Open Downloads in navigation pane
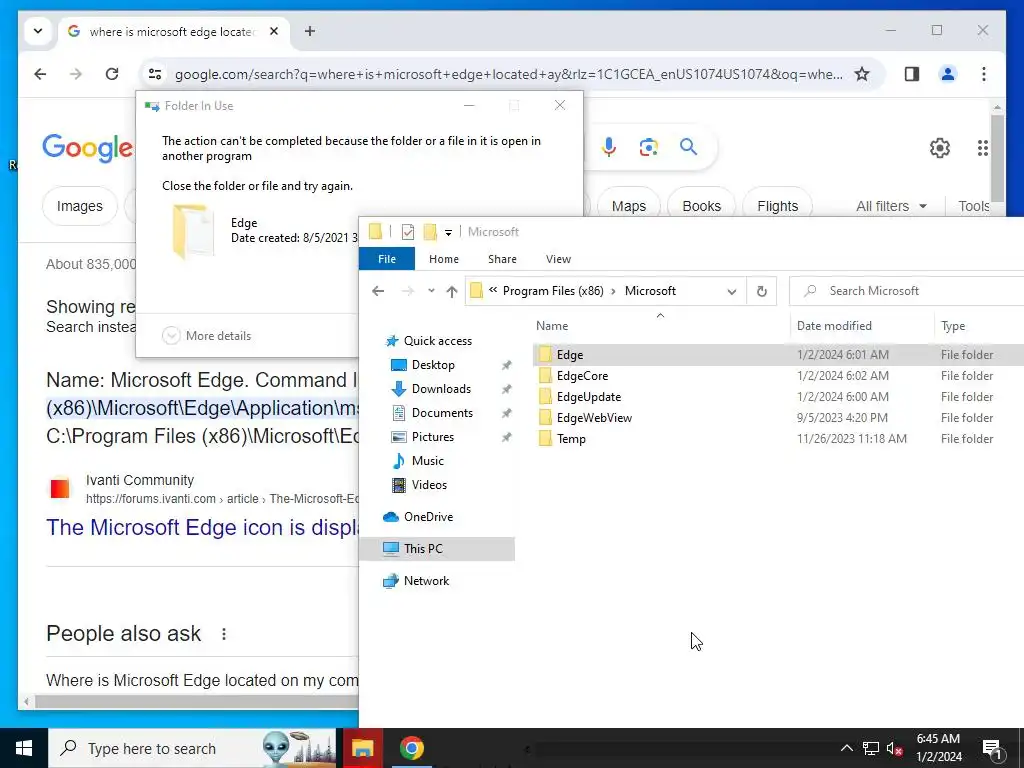The image size is (1024, 768). 441,389
